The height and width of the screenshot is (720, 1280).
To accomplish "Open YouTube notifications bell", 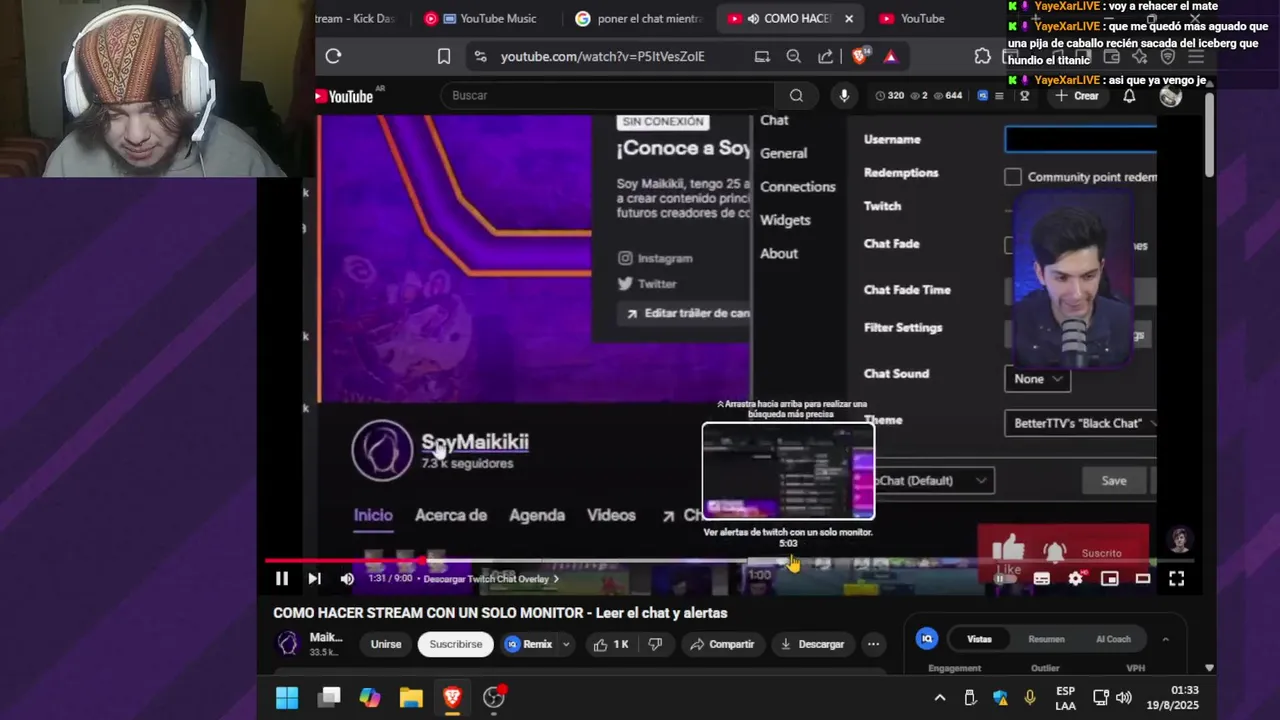I will pyautogui.click(x=1129, y=96).
